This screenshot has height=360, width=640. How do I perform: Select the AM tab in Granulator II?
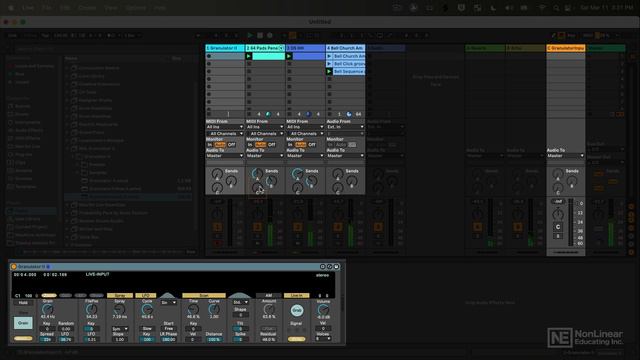pos(268,295)
